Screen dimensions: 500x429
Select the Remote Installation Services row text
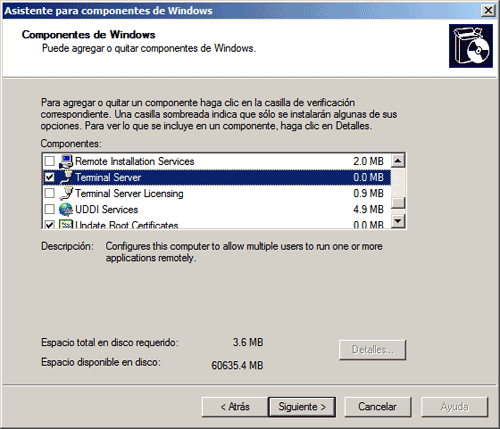point(135,161)
